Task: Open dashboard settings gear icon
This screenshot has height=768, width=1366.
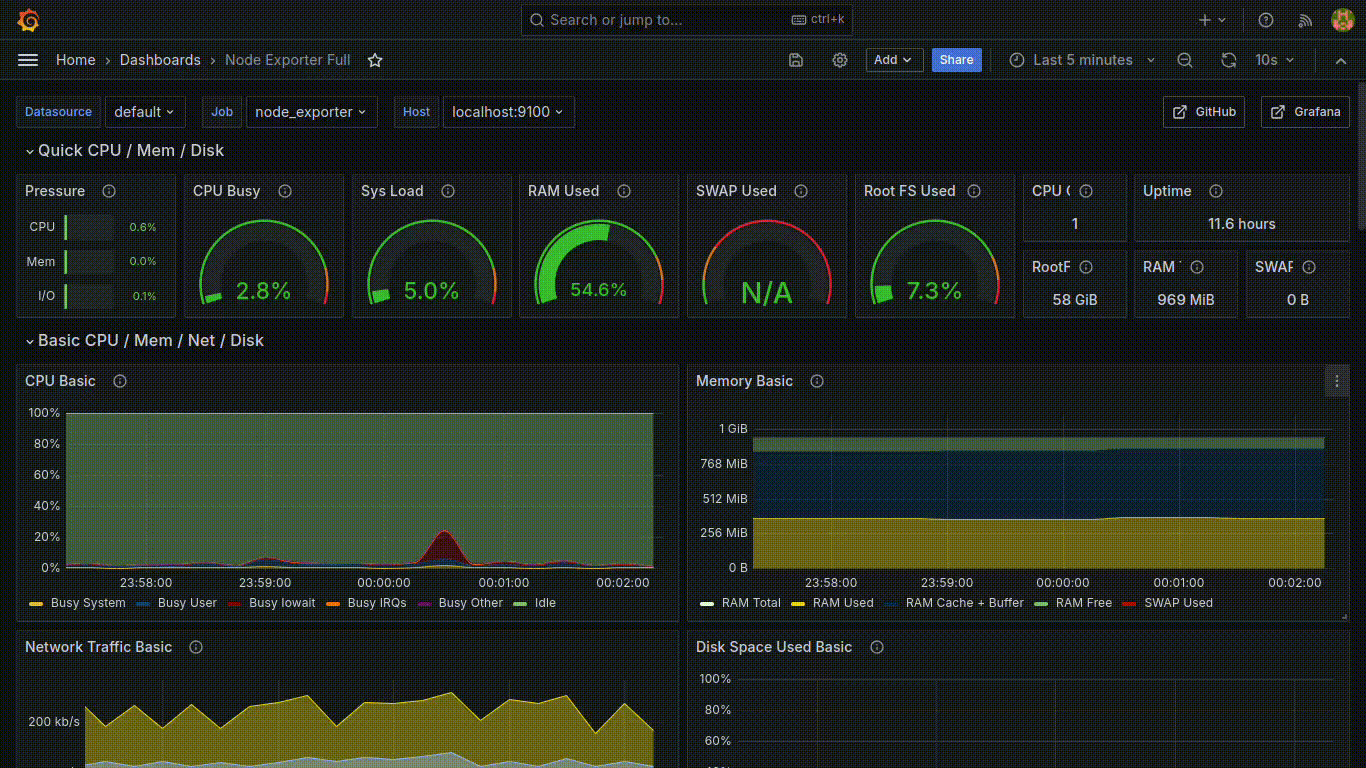Action: (840, 60)
